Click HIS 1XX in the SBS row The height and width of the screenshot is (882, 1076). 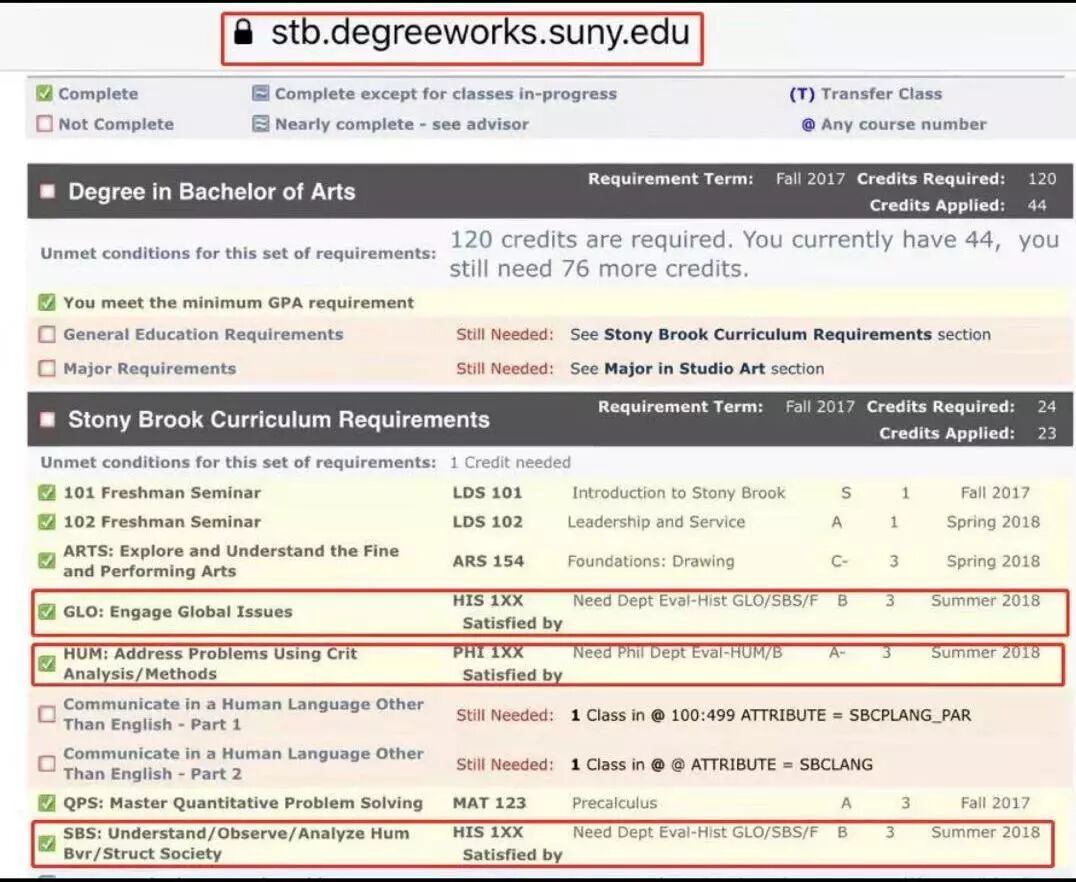[x=487, y=833]
